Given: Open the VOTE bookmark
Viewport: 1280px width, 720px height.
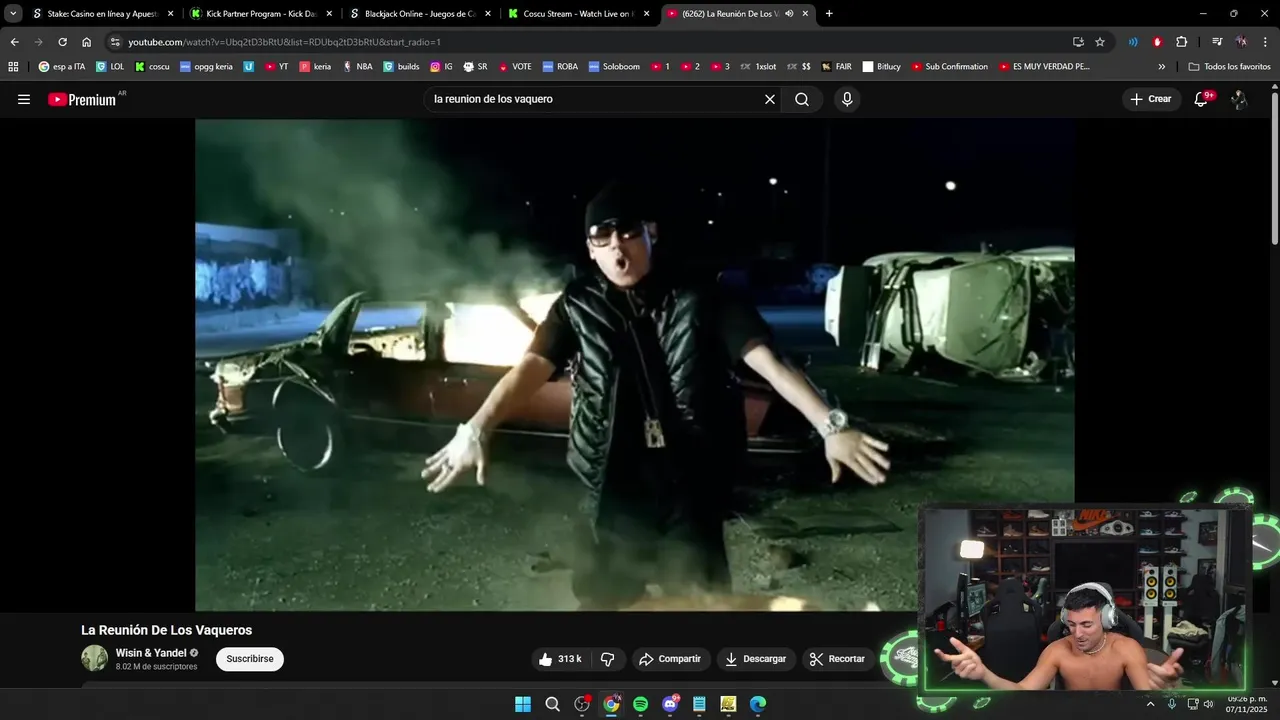Looking at the screenshot, I should tap(514, 67).
